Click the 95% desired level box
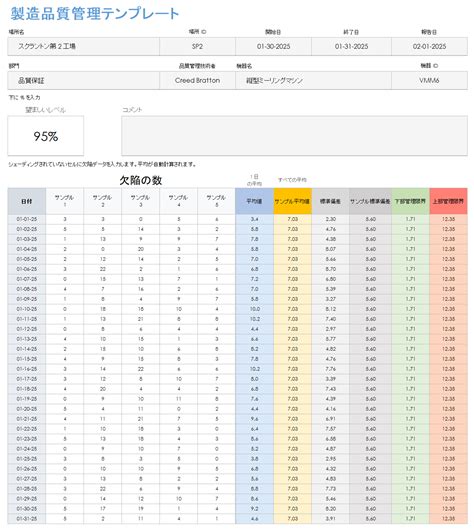The image size is (474, 530). [46, 136]
